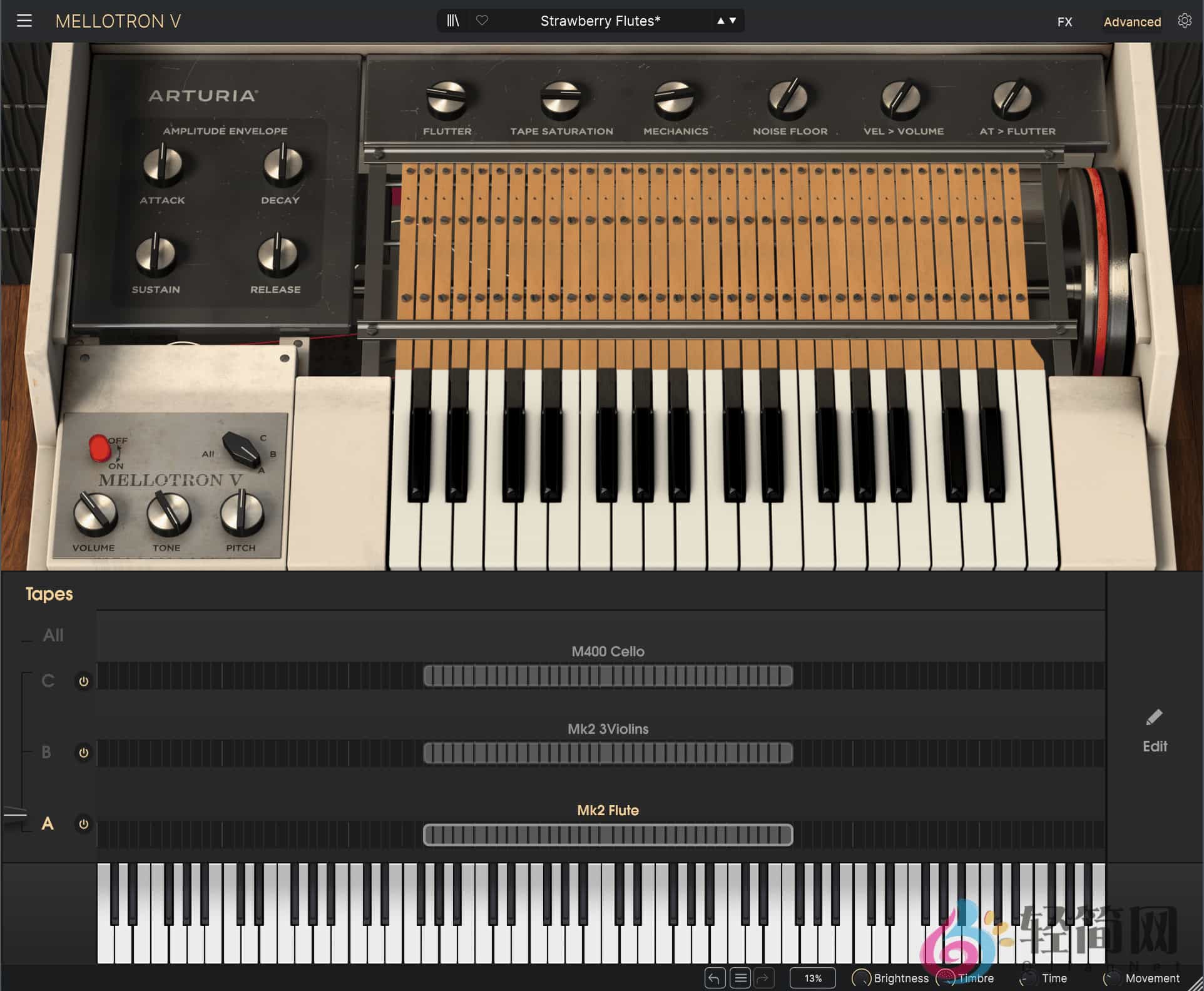Switch to the Advanced view
This screenshot has width=1204, height=991.
(1131, 21)
